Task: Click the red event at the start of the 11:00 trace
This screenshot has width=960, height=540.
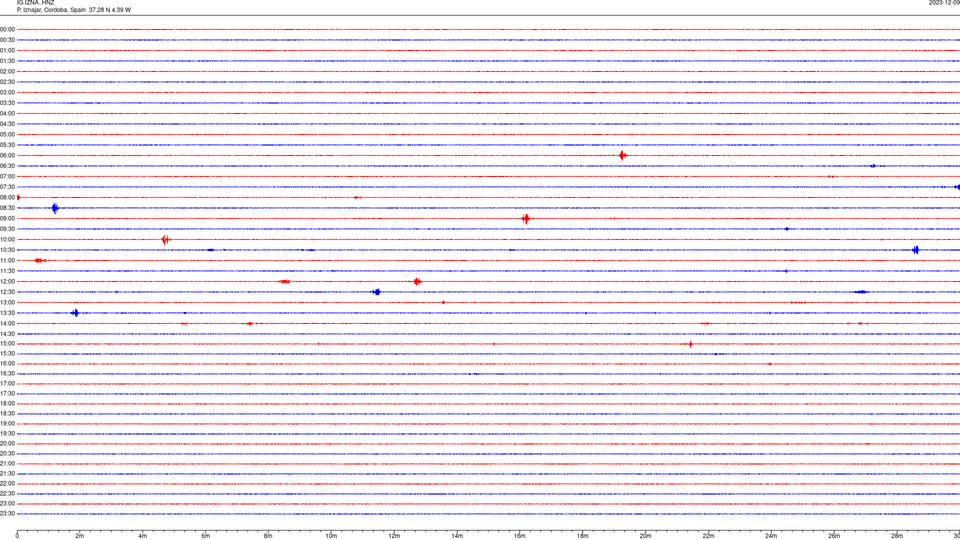Action: pos(40,261)
